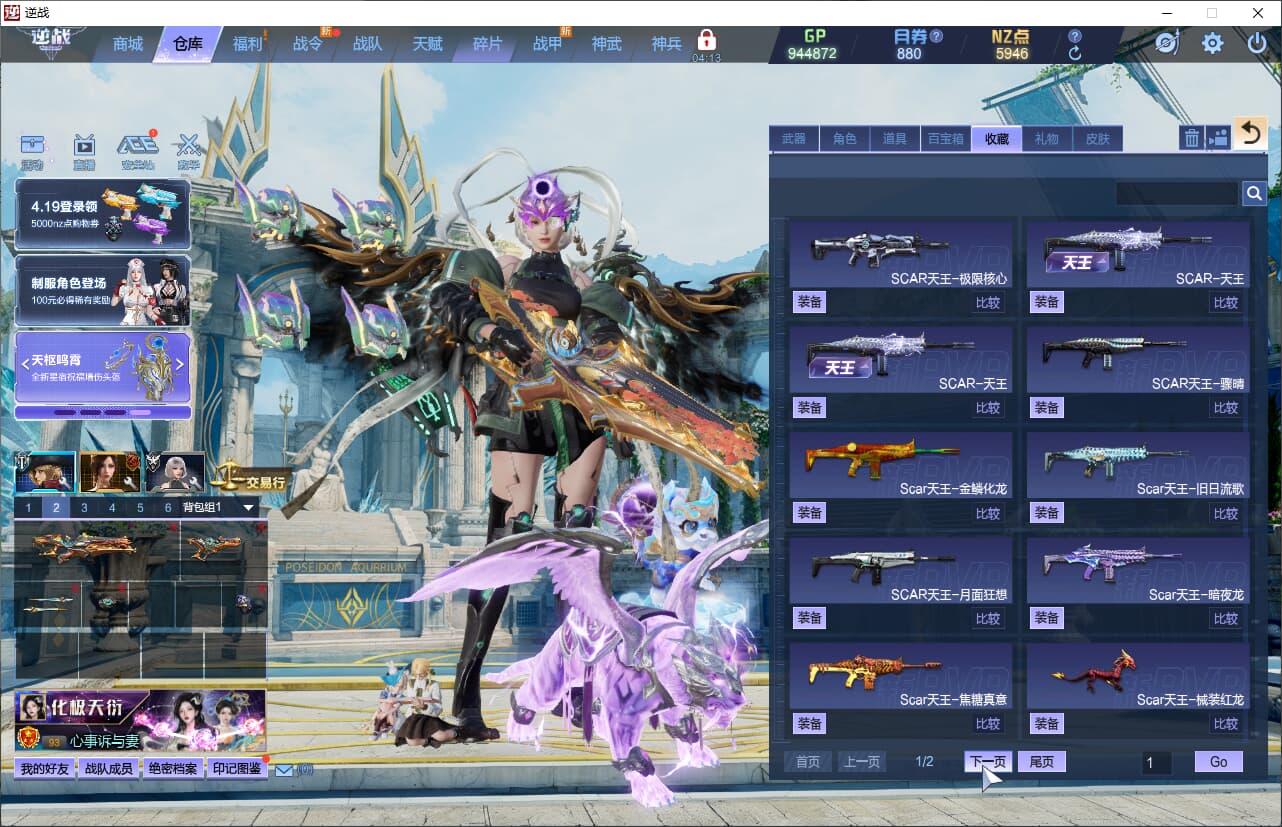This screenshot has height=827, width=1282.
Task: Switch to backpack slot 6
Action: point(168,507)
